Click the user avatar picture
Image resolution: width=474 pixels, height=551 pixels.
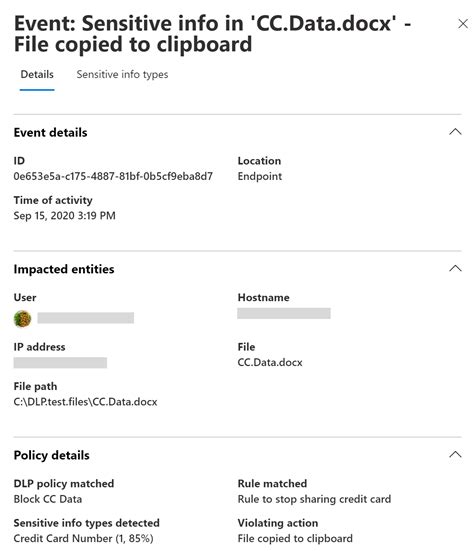(22, 319)
